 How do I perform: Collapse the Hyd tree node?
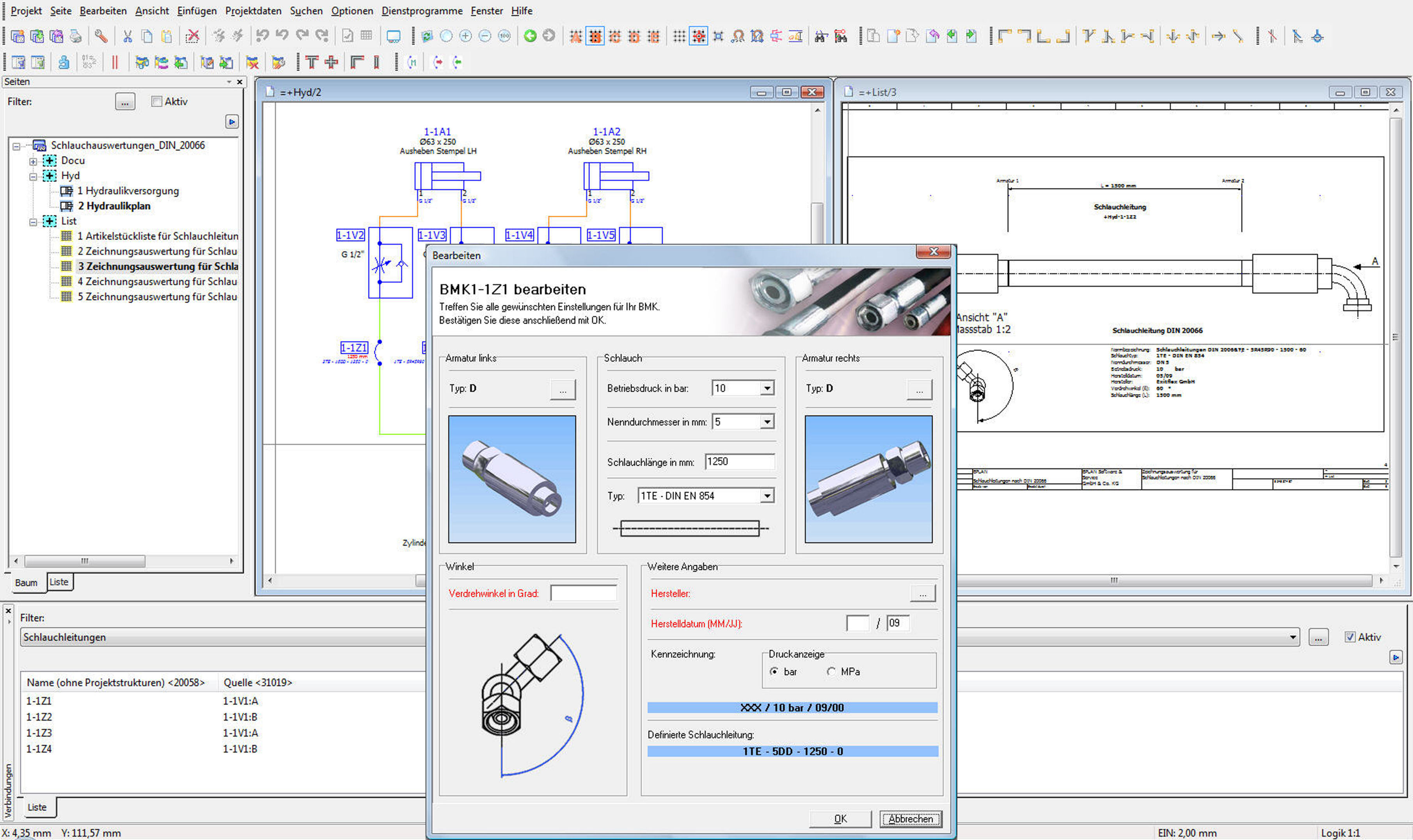coord(34,176)
